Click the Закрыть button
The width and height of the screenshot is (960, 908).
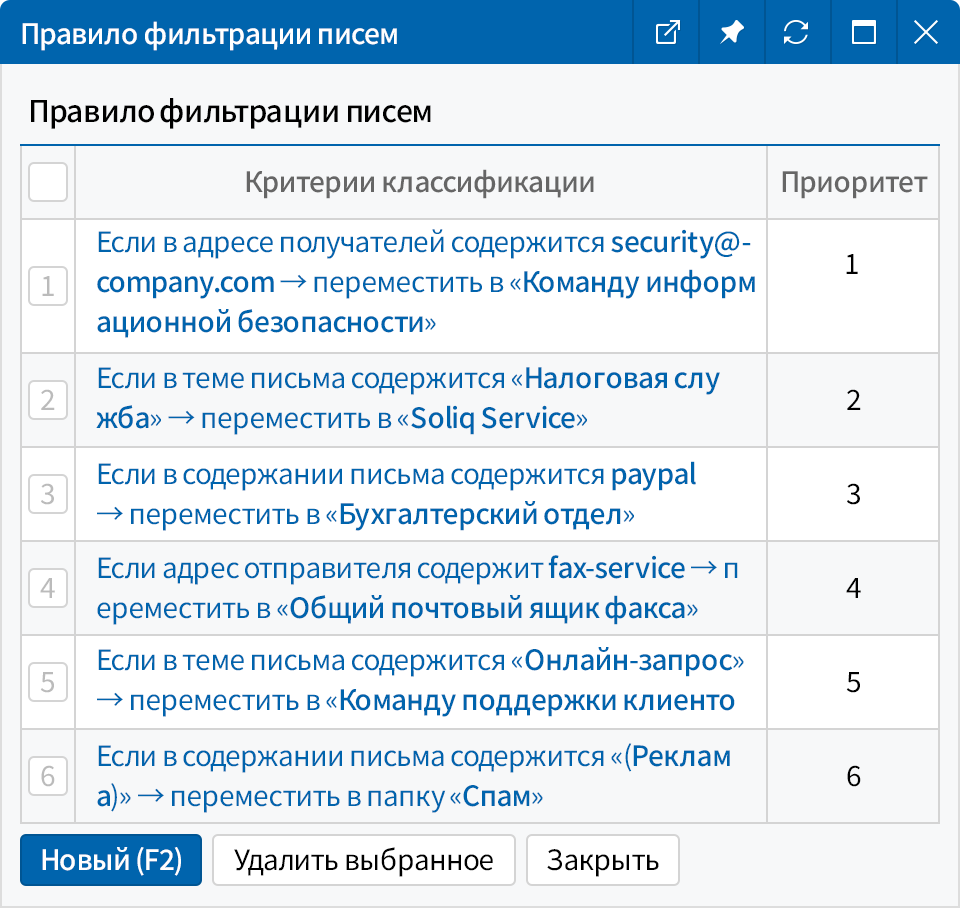(x=602, y=860)
